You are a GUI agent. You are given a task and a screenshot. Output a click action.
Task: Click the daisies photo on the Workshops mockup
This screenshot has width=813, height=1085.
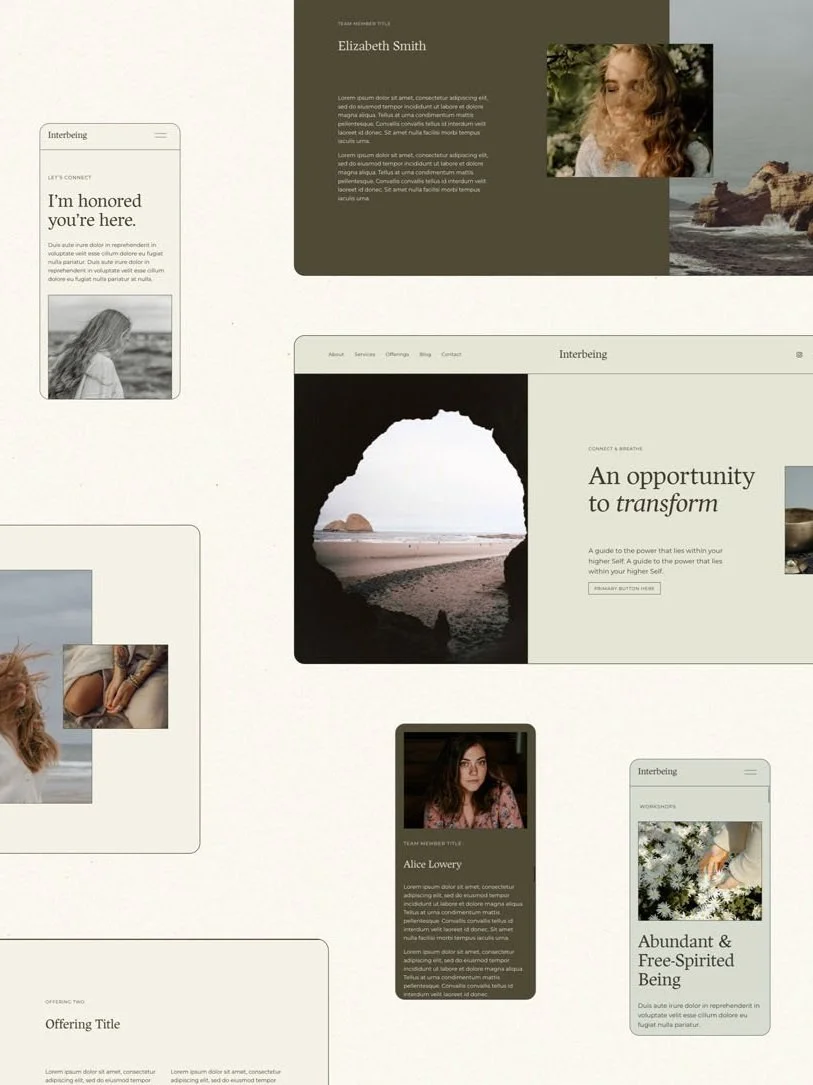pyautogui.click(x=699, y=870)
